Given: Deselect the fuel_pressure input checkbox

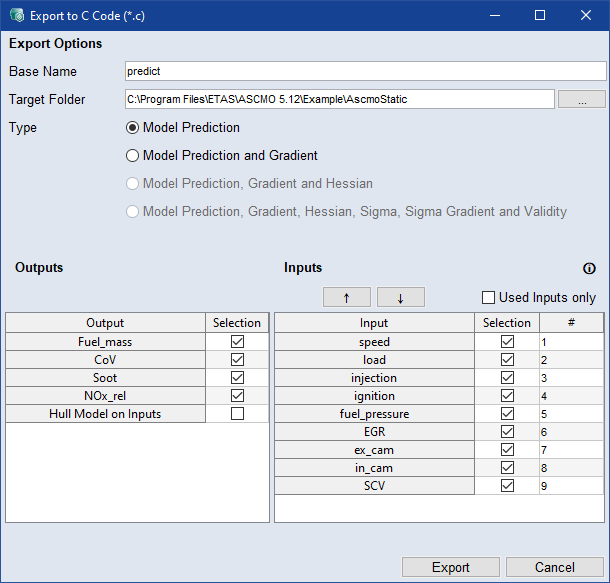Looking at the screenshot, I should [507, 414].
